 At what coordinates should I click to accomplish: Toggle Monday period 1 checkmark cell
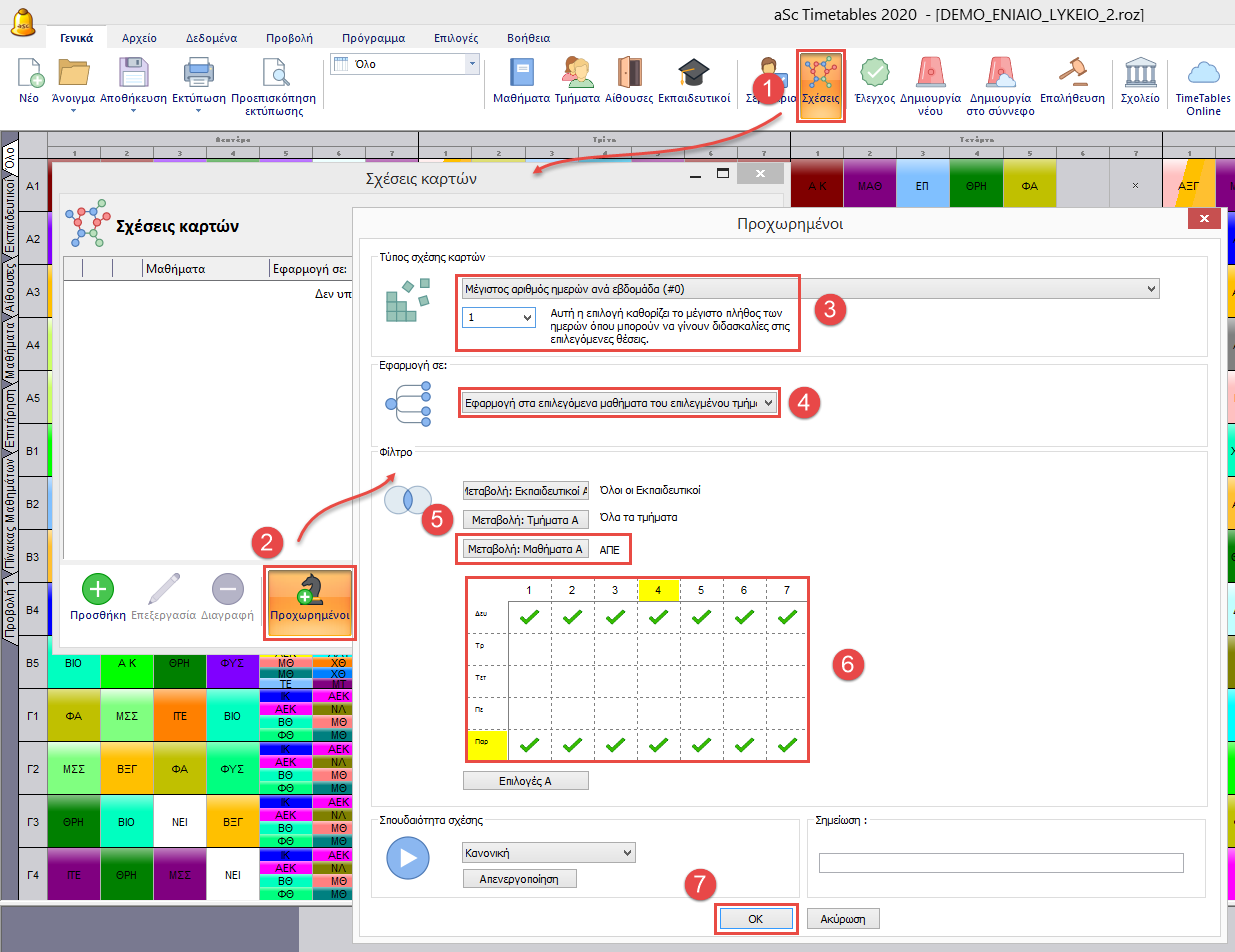529,617
